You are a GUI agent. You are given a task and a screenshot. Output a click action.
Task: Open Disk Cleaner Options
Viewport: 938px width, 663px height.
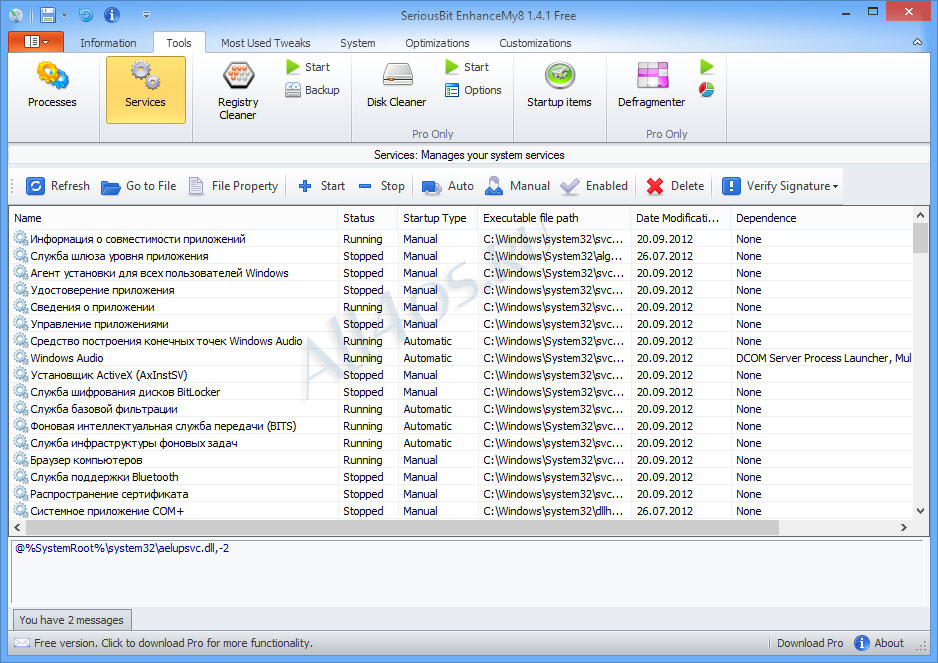click(473, 90)
